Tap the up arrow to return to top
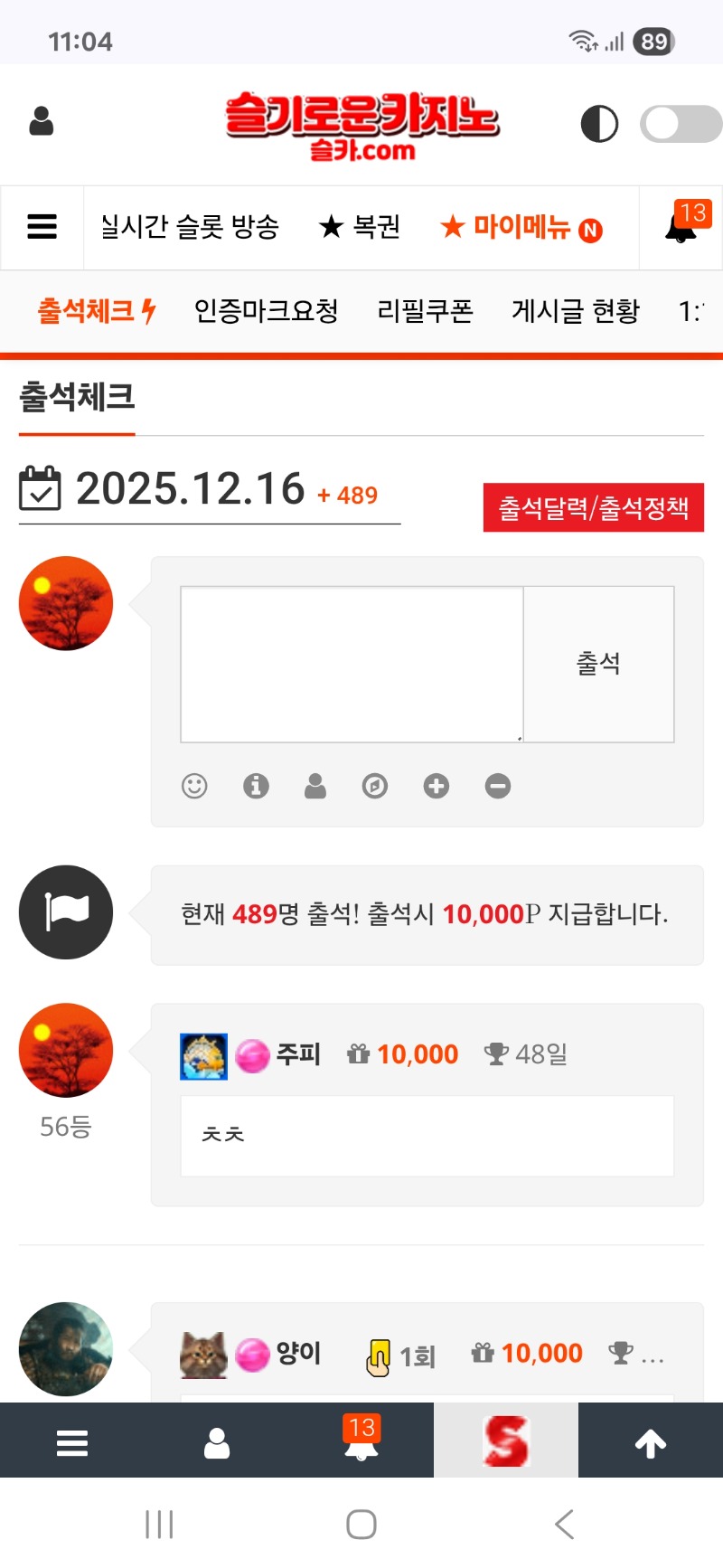The height and width of the screenshot is (1568, 723). point(651,1442)
